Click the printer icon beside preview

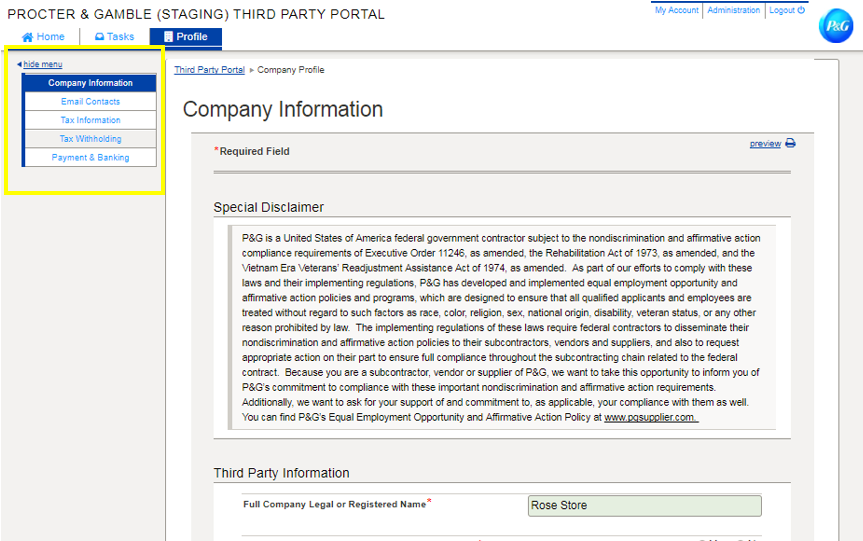coord(790,143)
